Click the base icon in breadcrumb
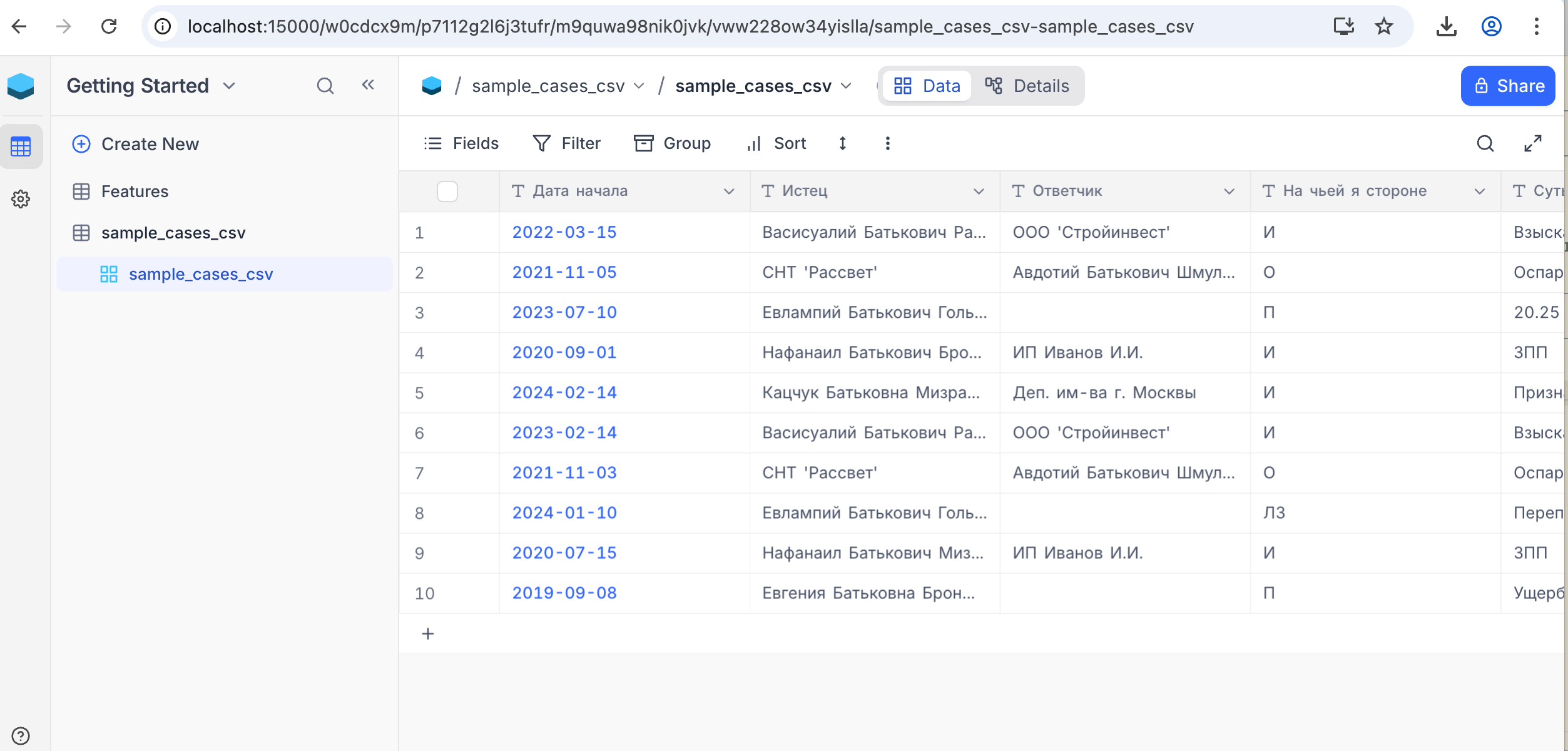 click(x=432, y=86)
